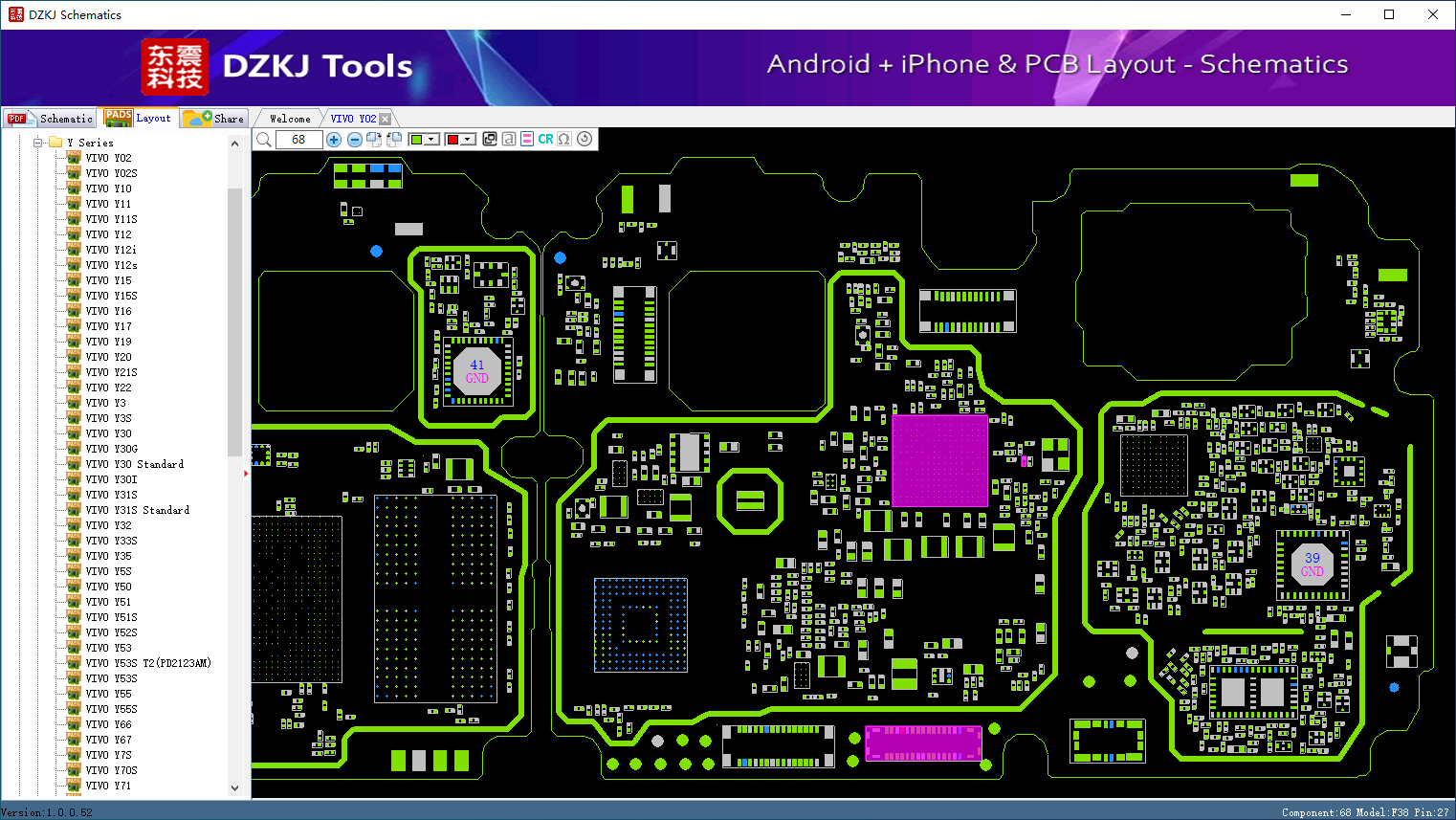This screenshot has height=820, width=1456.
Task: Zoom in with the blue plus icon
Action: click(334, 140)
